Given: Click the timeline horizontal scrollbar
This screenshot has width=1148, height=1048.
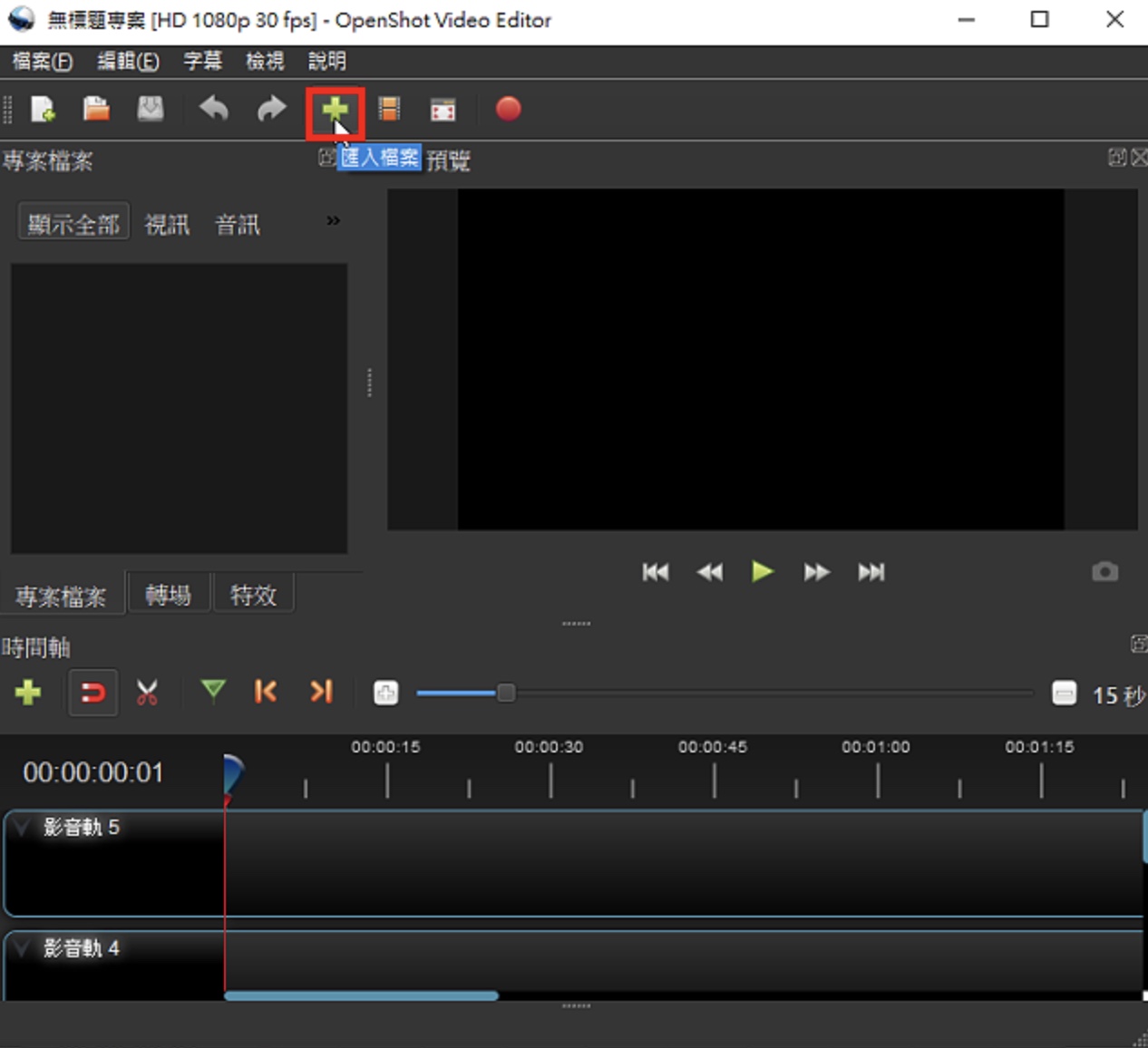Looking at the screenshot, I should pos(361,995).
